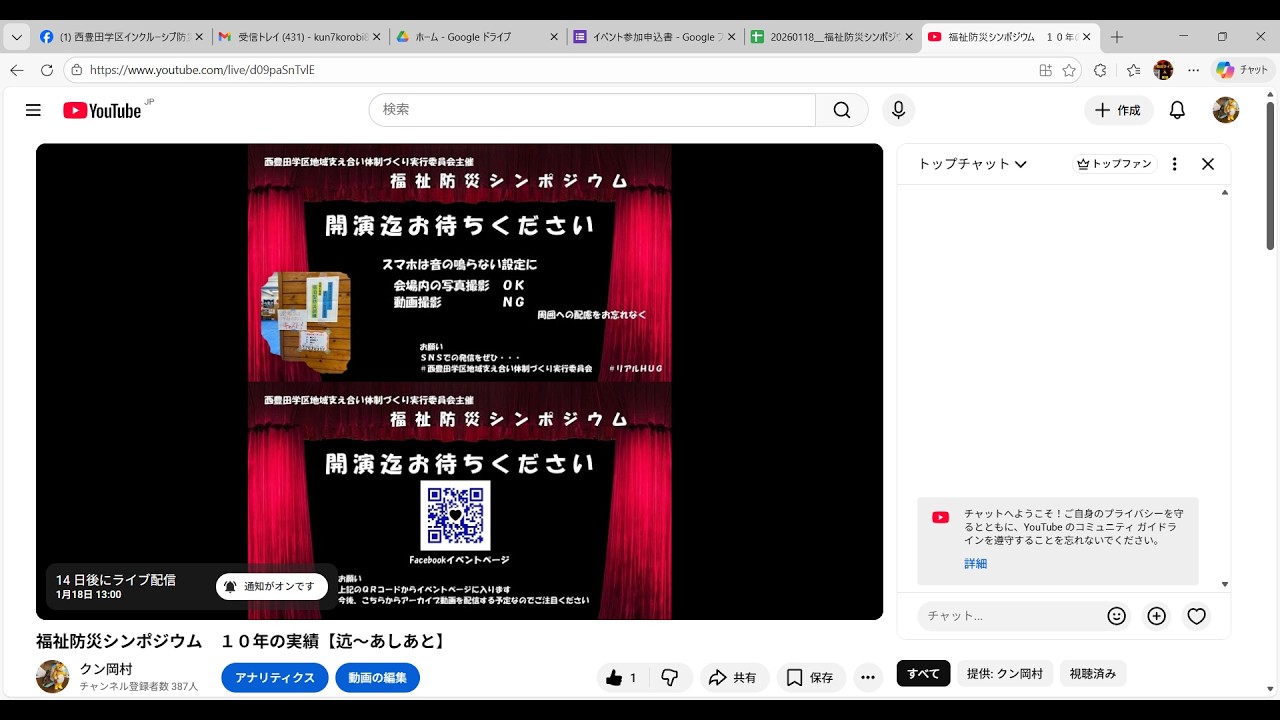
Task: Click the Save (保存) button
Action: pos(811,677)
